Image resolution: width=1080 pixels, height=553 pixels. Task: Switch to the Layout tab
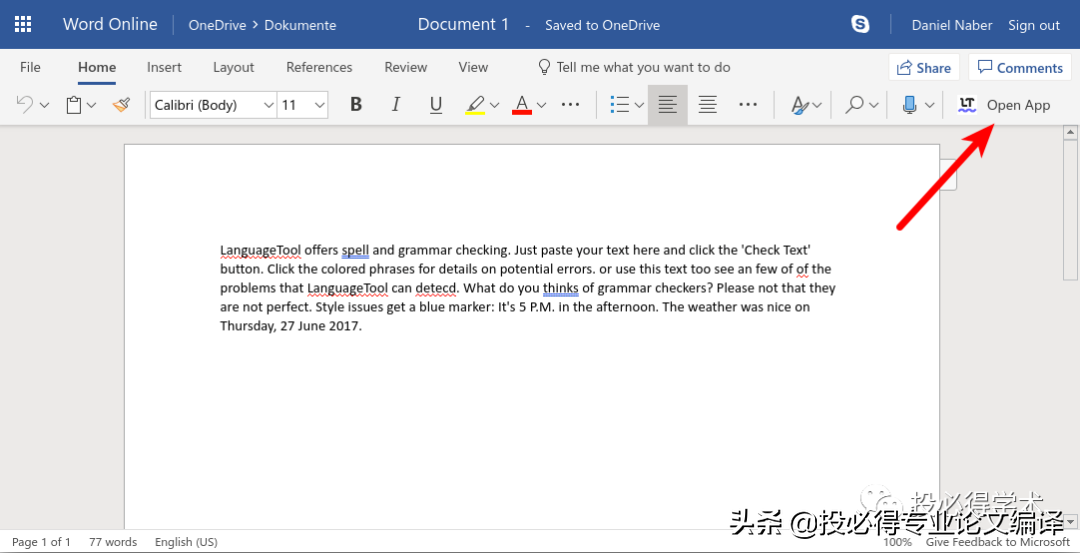tap(233, 67)
